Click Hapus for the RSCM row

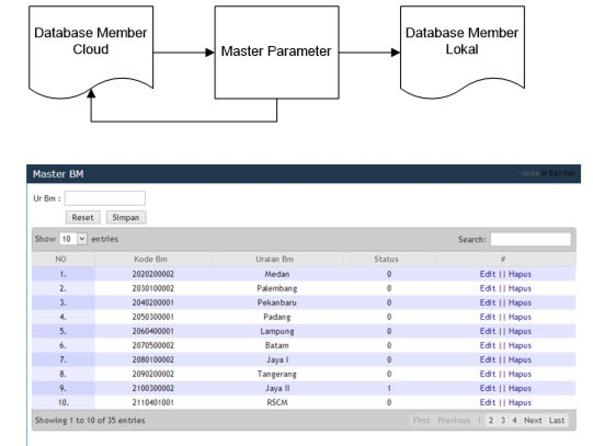coord(520,402)
